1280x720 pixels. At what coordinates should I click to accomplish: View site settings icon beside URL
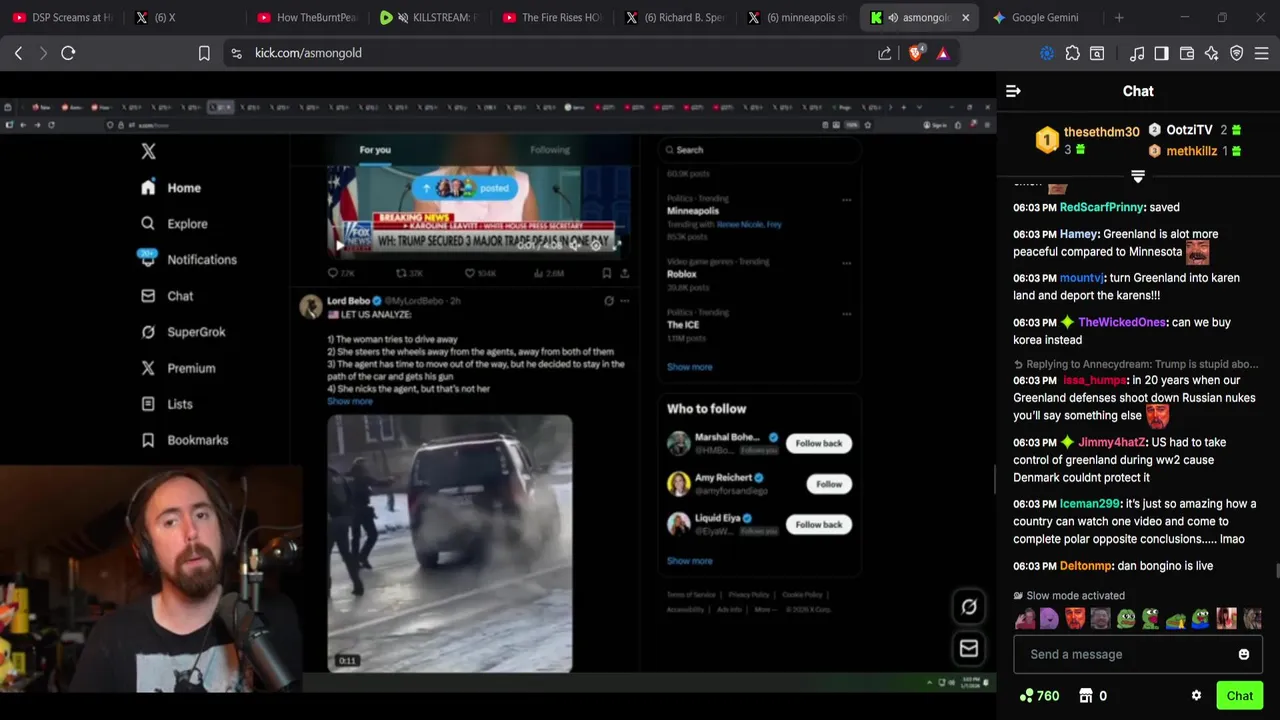tap(236, 53)
